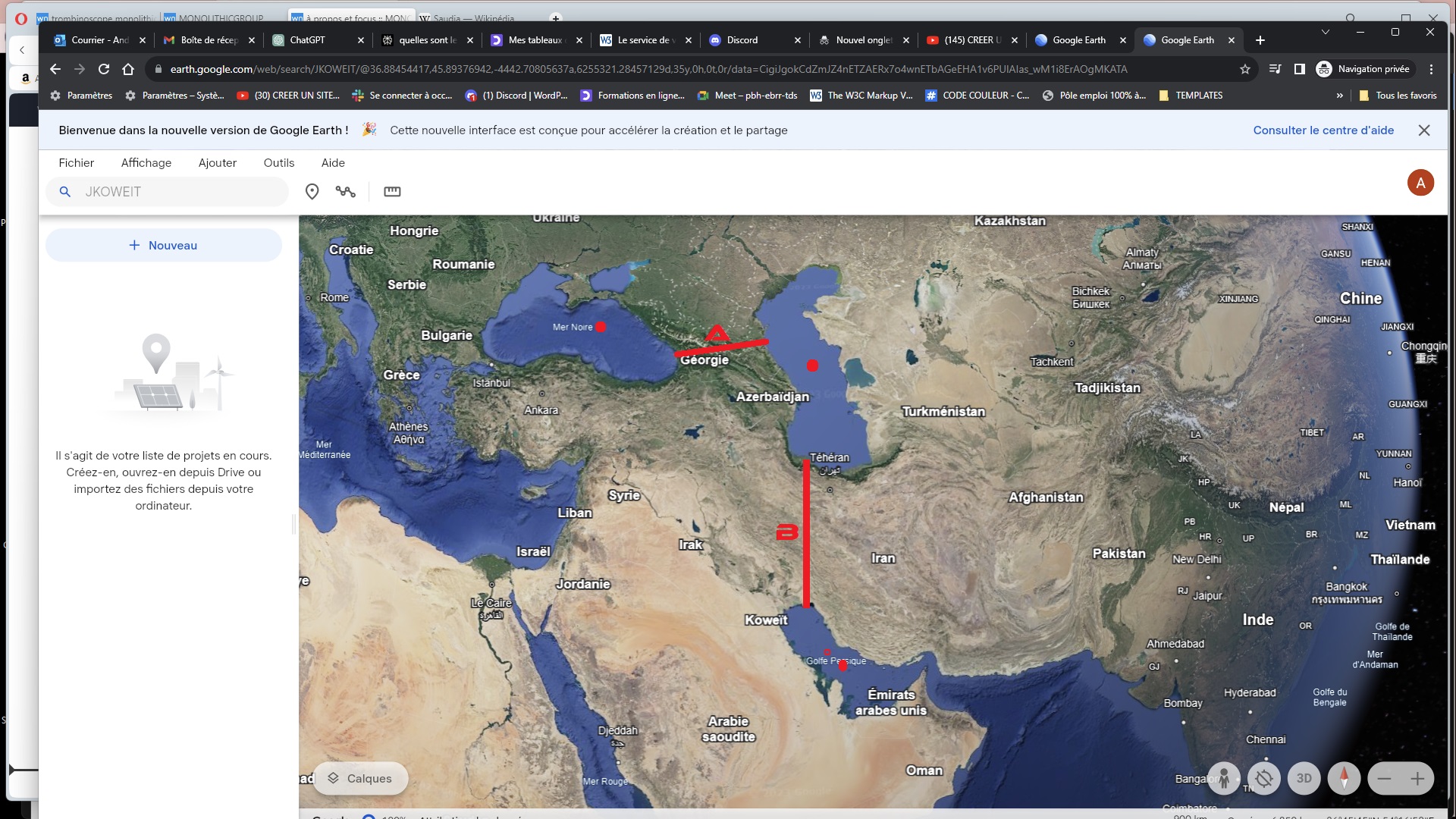1456x819 pixels.
Task: Click the Géorgie map label
Action: [x=704, y=360]
